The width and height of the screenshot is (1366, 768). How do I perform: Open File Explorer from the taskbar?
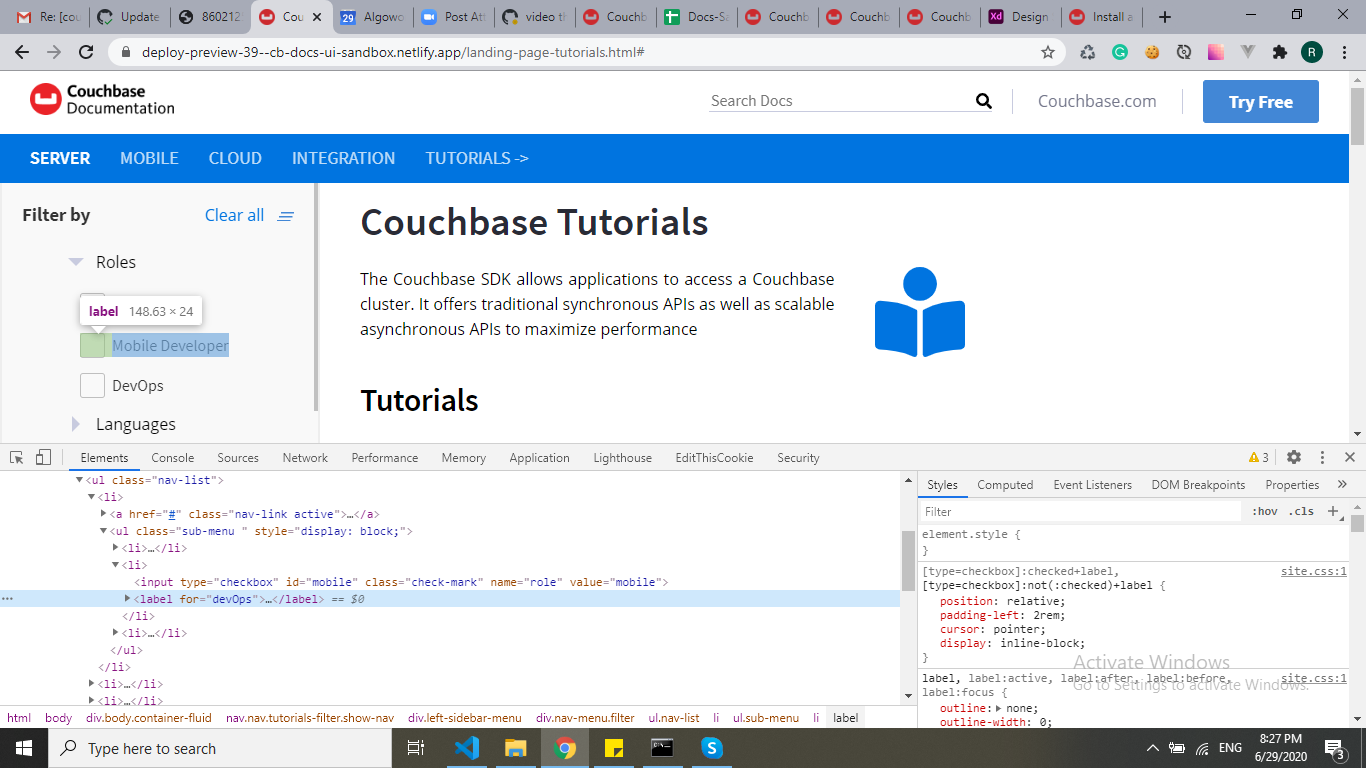[x=515, y=748]
